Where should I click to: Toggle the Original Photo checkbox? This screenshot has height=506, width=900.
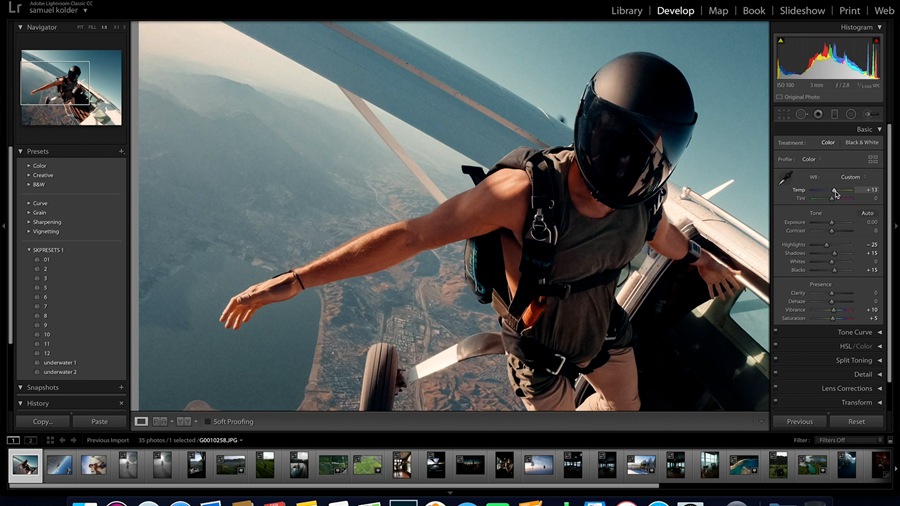[779, 97]
